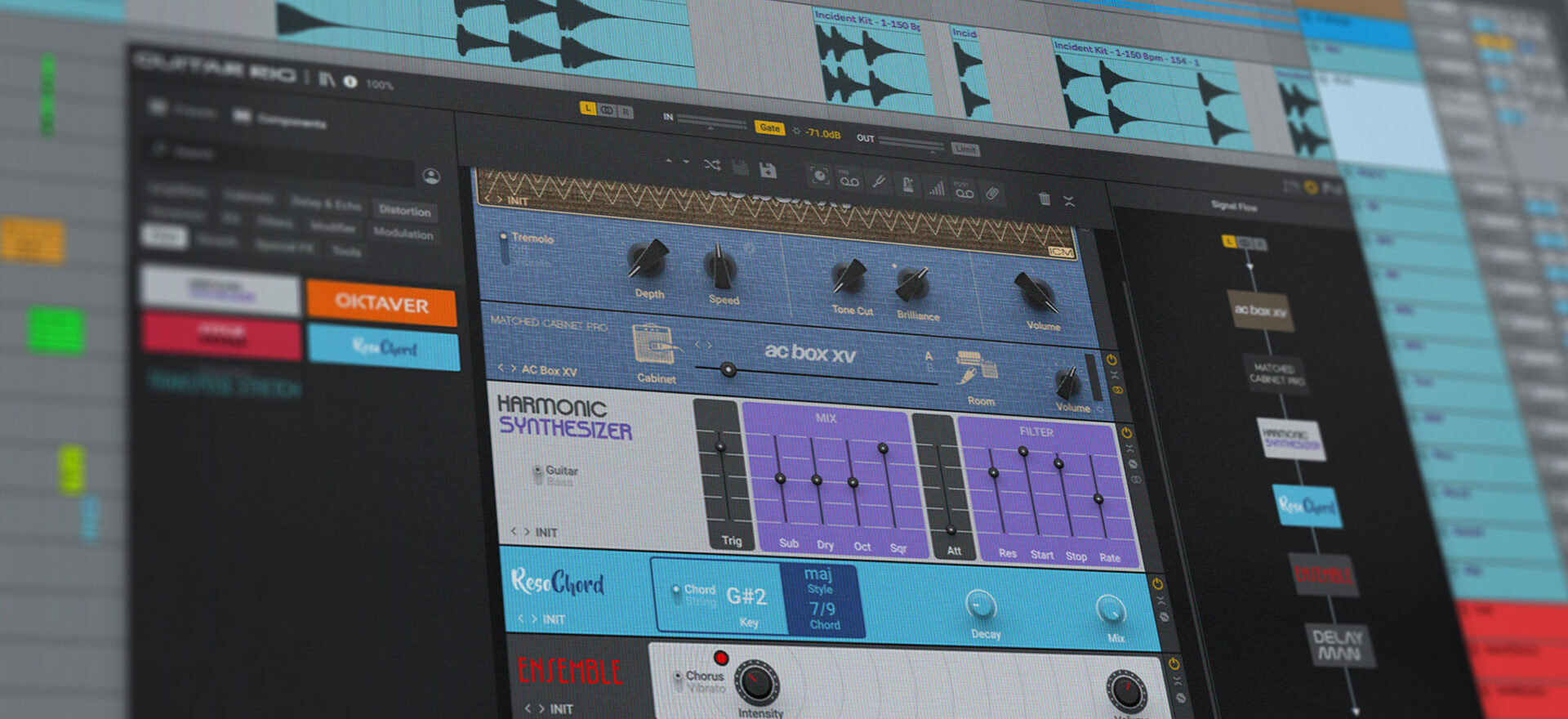Screen dimensions: 1568x719
Task: Collapse all rack components with the arrows icon
Action: [x=1068, y=201]
